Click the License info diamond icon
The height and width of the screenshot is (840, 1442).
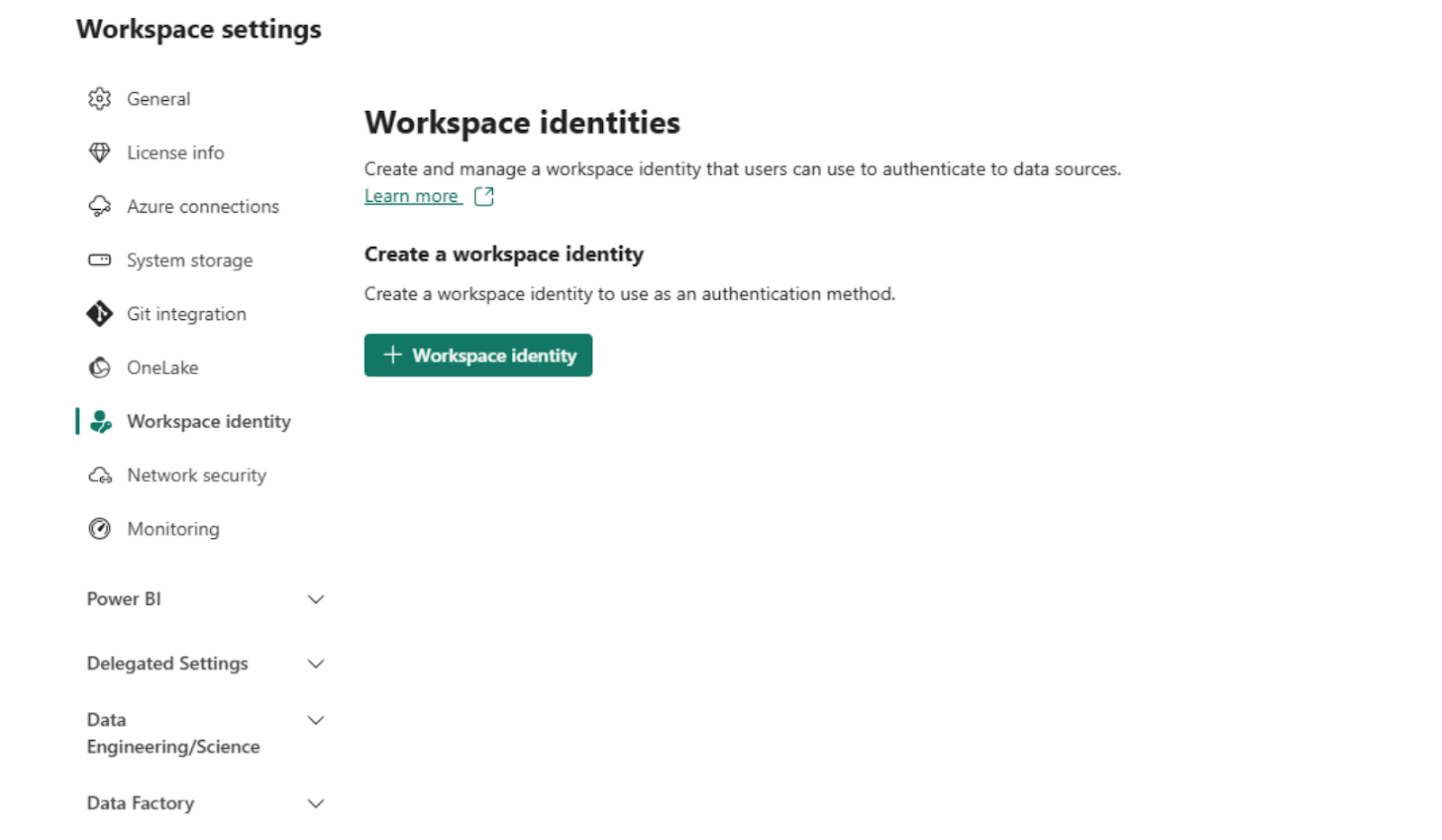(x=100, y=152)
